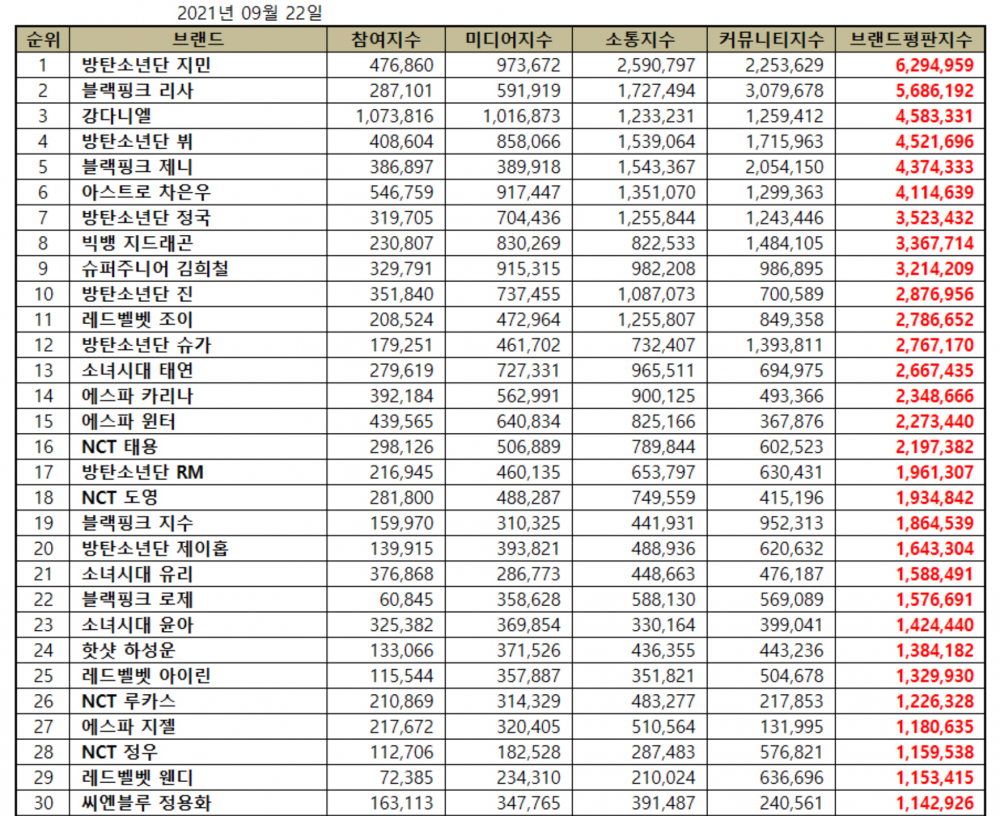Click red reputation score 4,114,639
The height and width of the screenshot is (816, 1000).
coord(934,192)
